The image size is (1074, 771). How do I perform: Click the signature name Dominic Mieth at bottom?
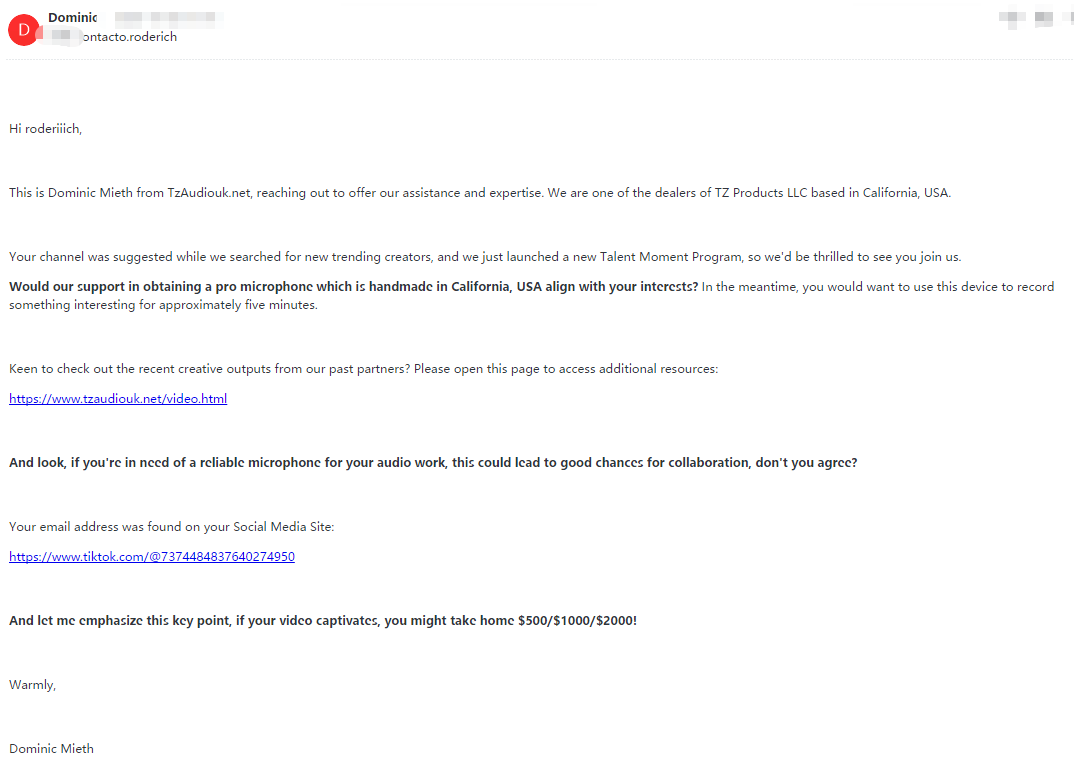coord(51,749)
